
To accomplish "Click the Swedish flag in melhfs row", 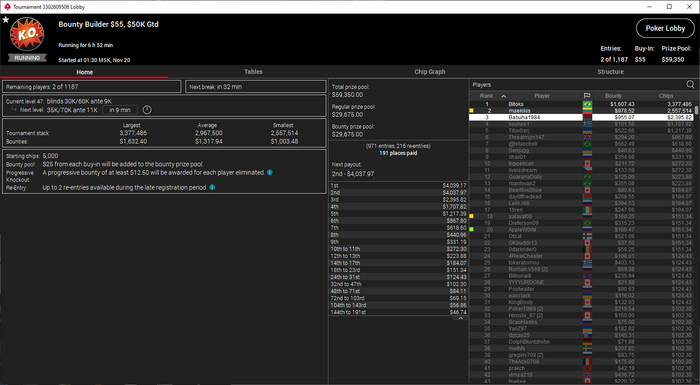I will pos(587,348).
